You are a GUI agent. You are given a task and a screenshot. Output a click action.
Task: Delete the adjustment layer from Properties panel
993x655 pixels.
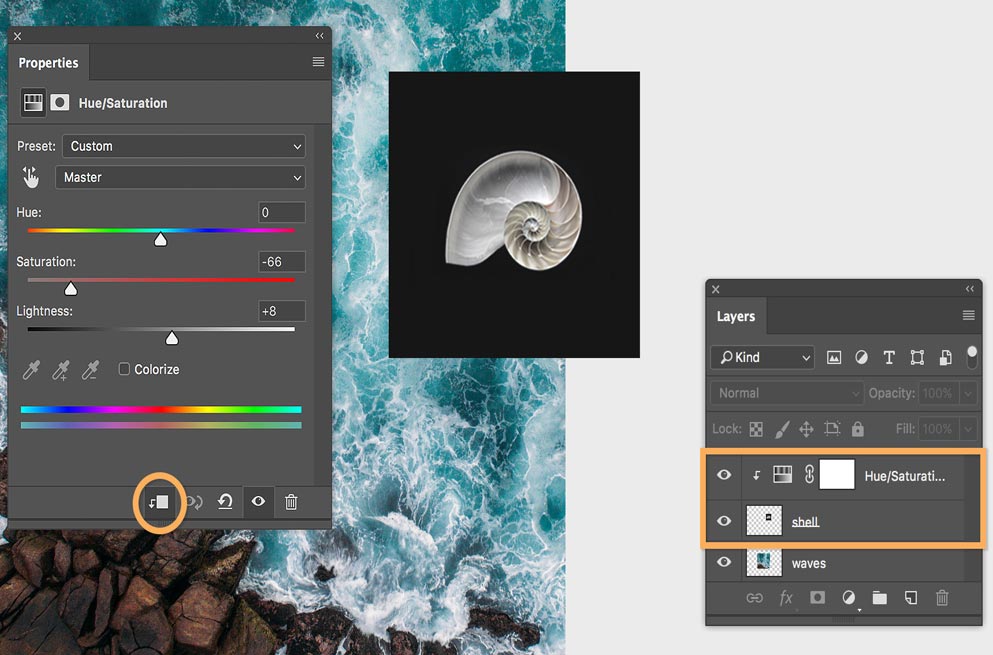(291, 502)
